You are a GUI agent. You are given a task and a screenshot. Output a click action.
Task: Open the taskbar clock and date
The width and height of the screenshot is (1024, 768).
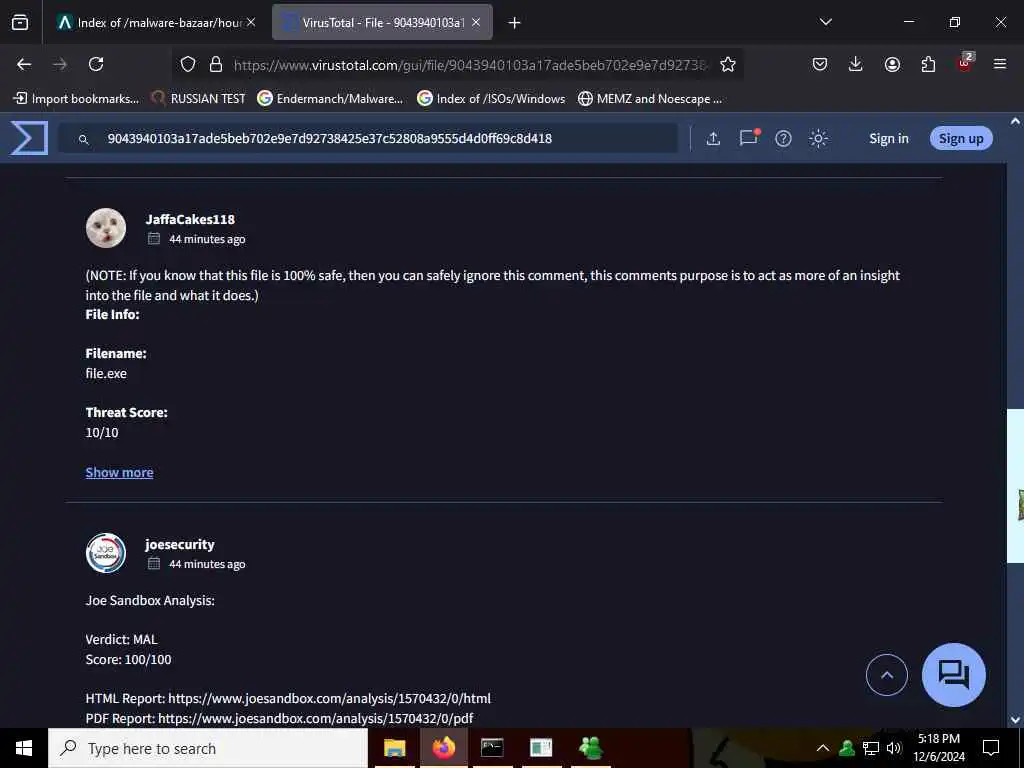[939, 748]
